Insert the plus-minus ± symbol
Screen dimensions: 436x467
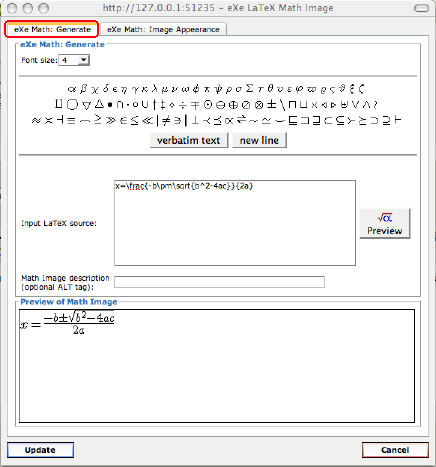click(x=272, y=105)
